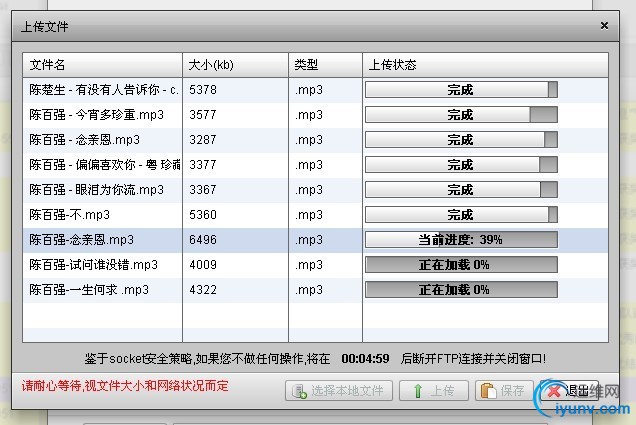
Task: Click the red X icon on 退出
Action: pyautogui.click(x=554, y=391)
